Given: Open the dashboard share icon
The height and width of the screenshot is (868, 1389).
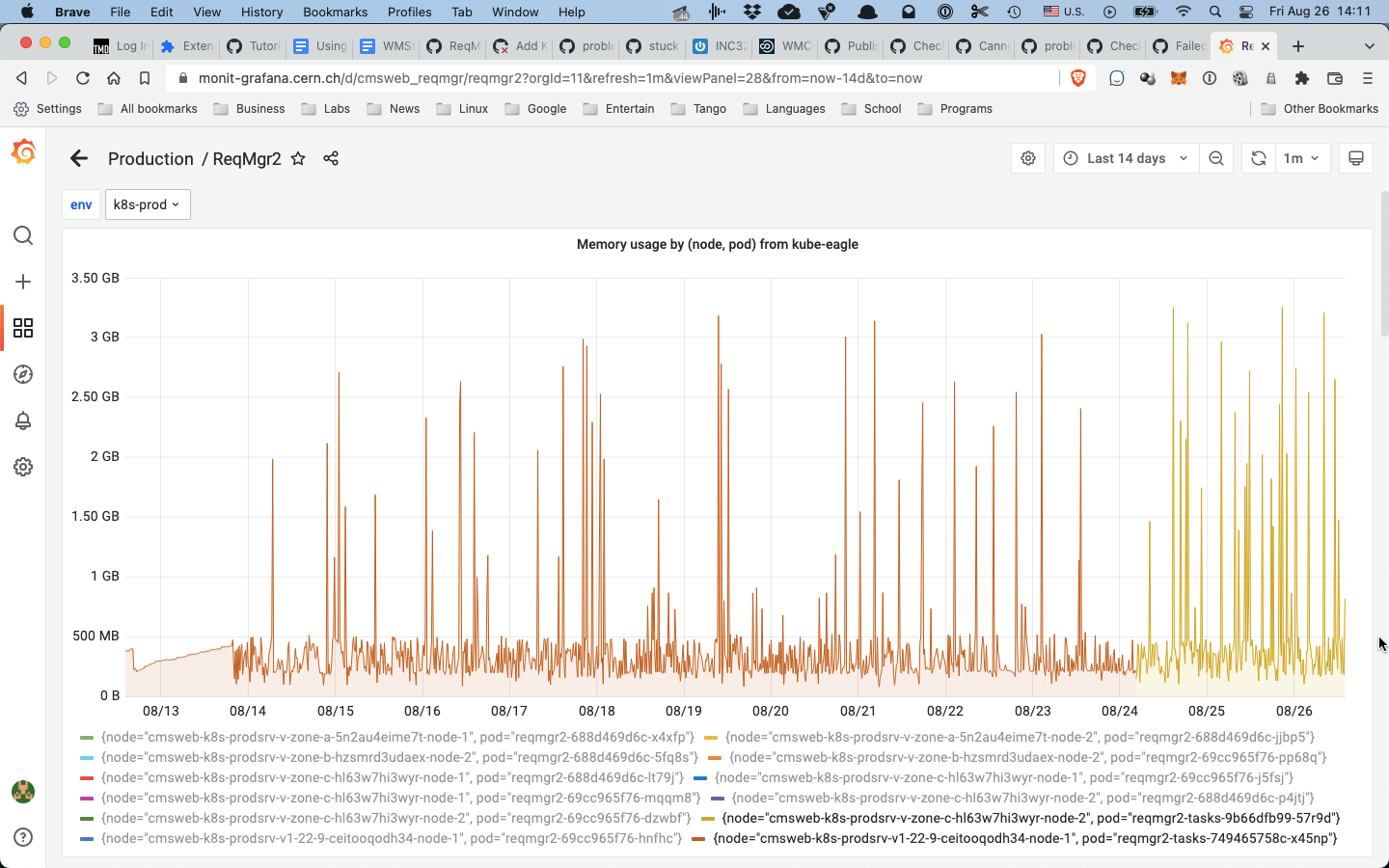Looking at the screenshot, I should 331,158.
